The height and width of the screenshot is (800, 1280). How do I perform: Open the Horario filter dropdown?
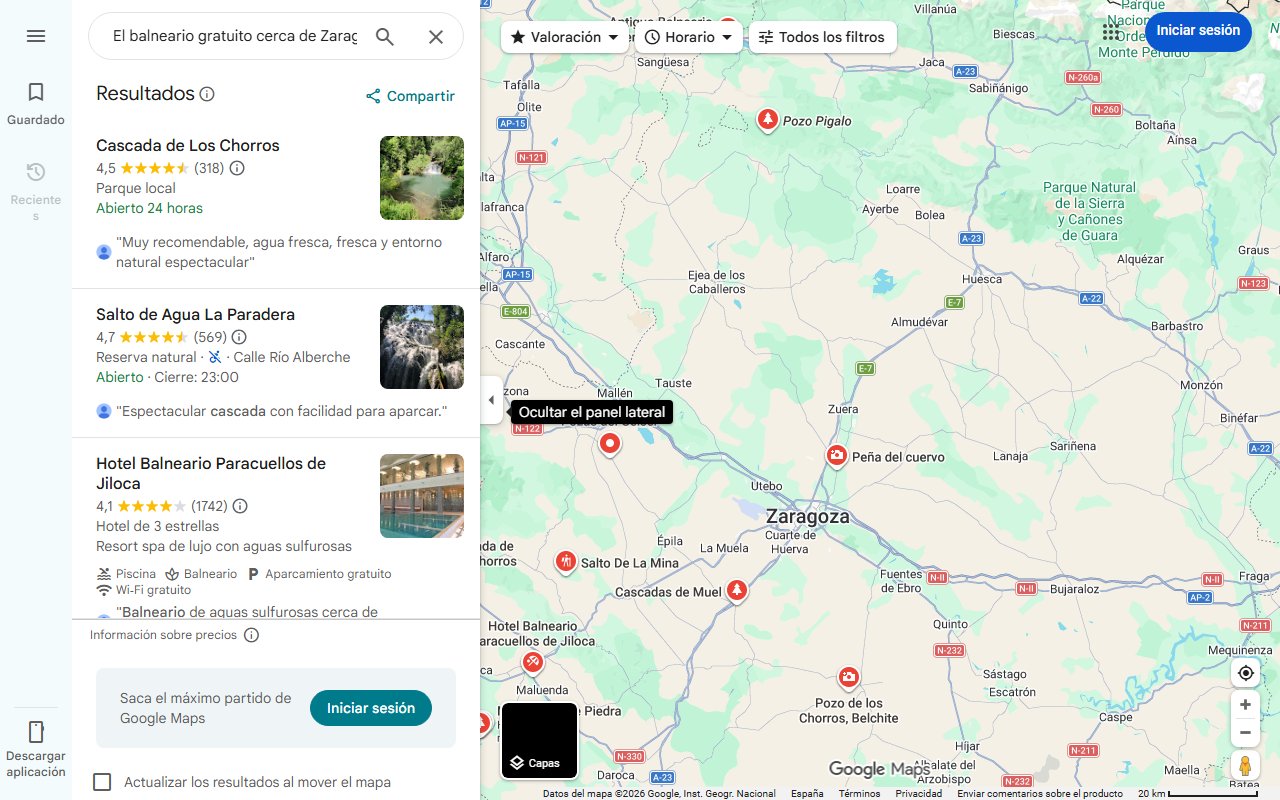click(689, 37)
